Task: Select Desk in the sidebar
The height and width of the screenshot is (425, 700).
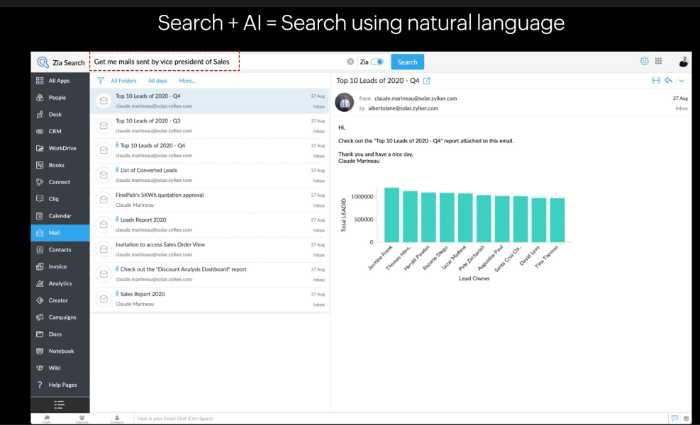Action: click(x=60, y=115)
